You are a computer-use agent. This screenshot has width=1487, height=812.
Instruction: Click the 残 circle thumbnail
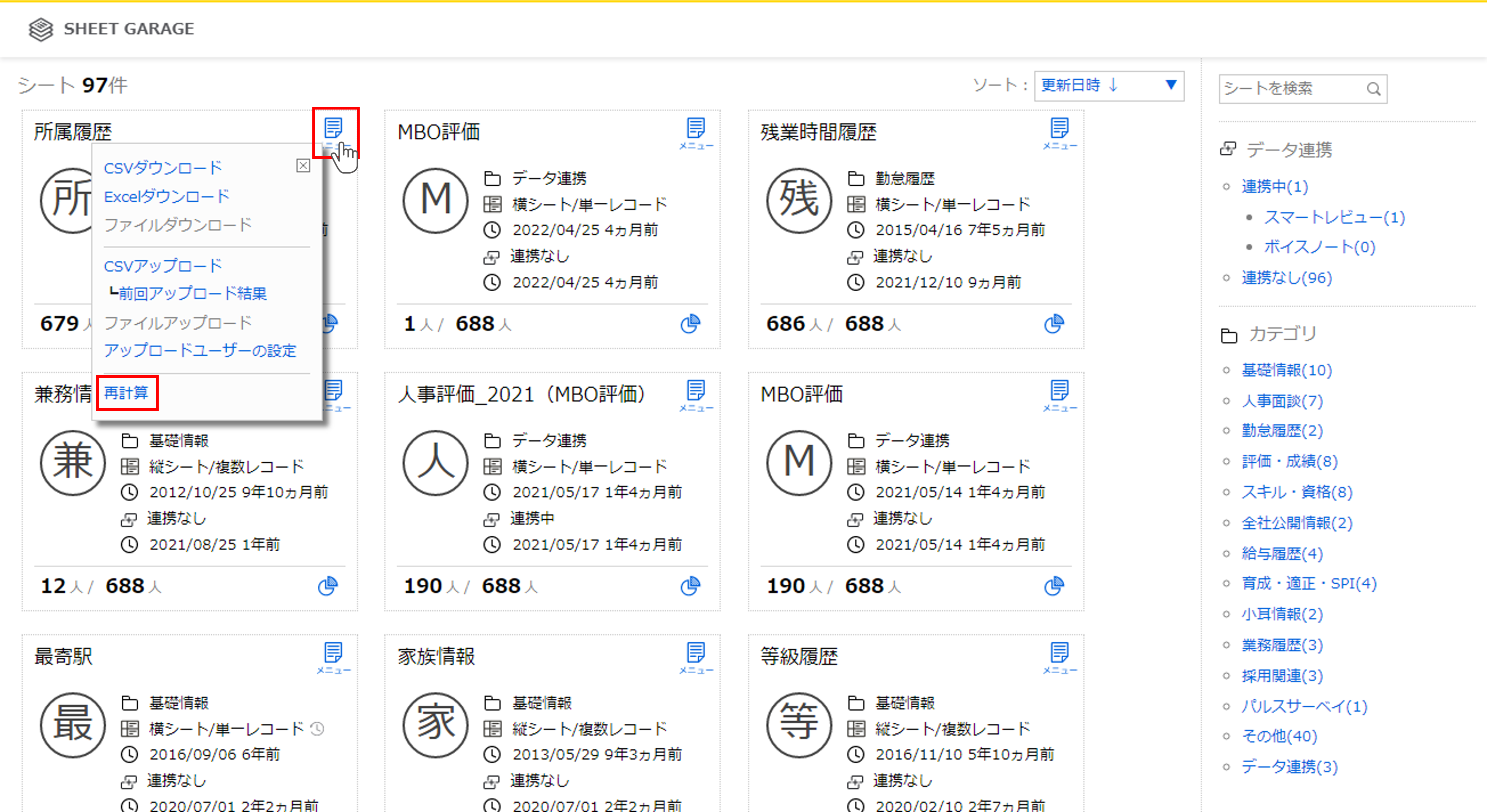(799, 200)
